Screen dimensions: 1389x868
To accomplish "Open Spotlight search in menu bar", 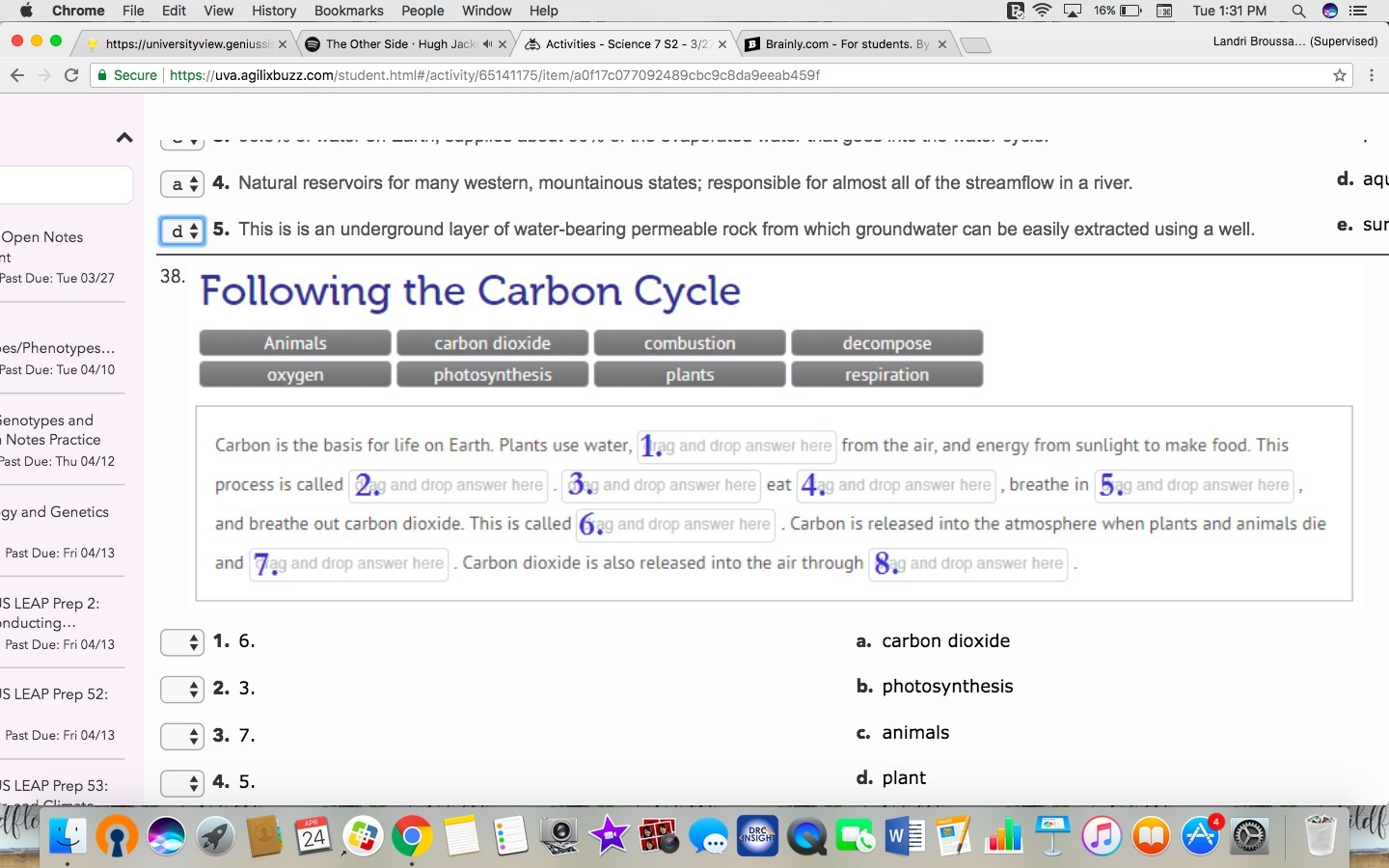I will (1298, 11).
